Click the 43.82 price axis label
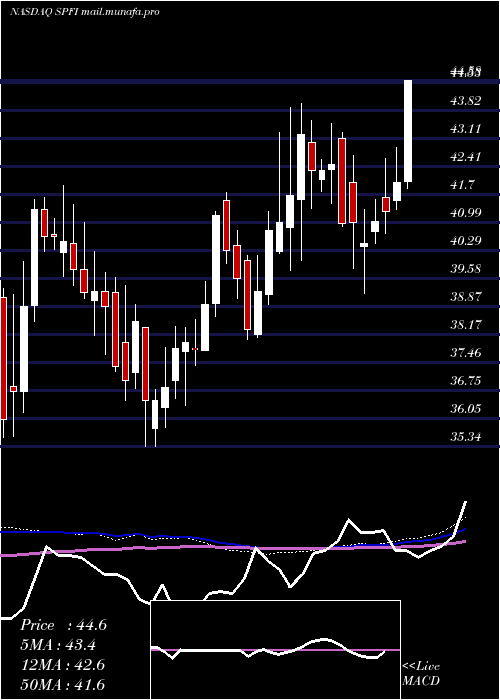 [x=466, y=100]
